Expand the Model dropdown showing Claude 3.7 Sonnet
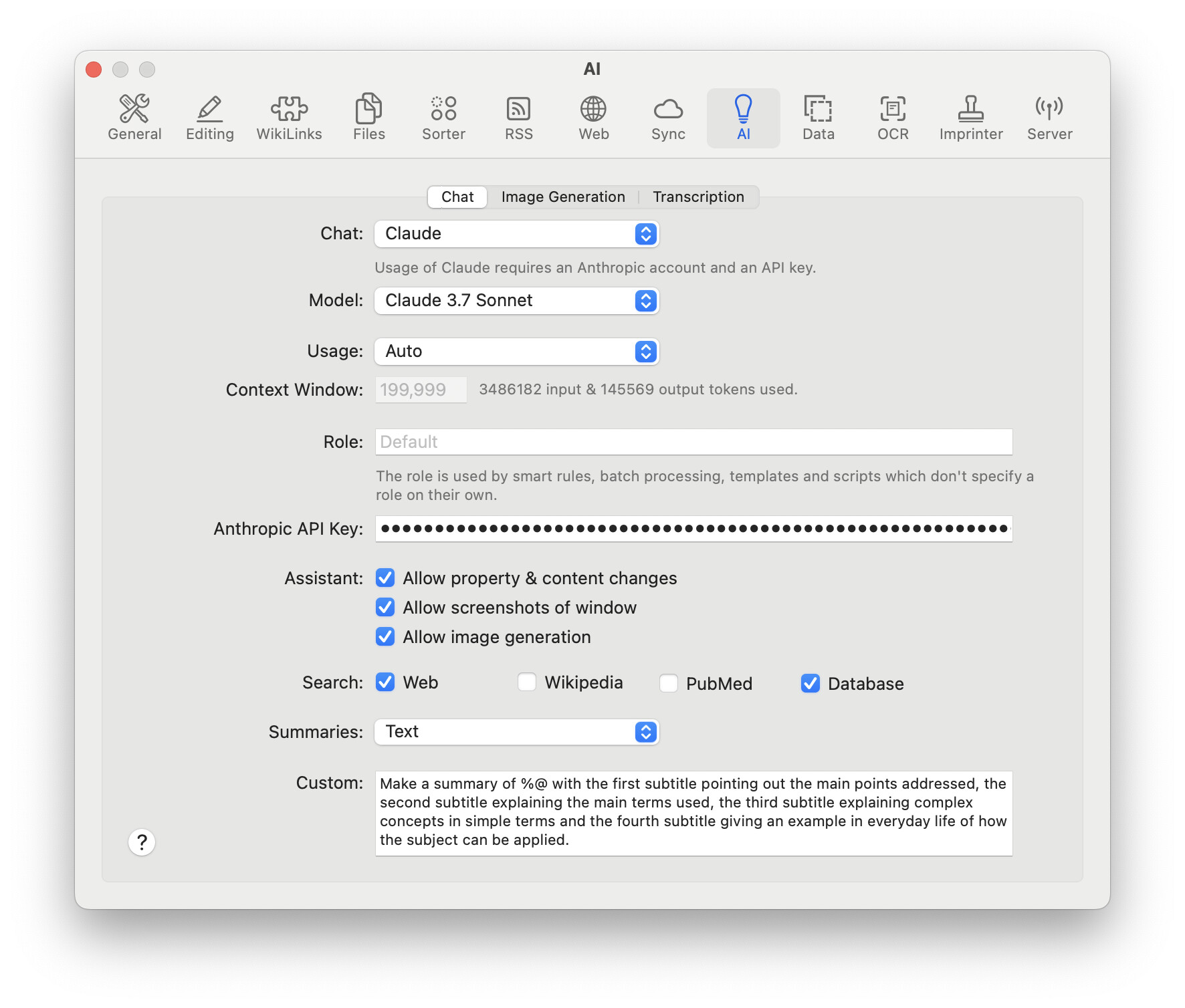 pos(516,301)
